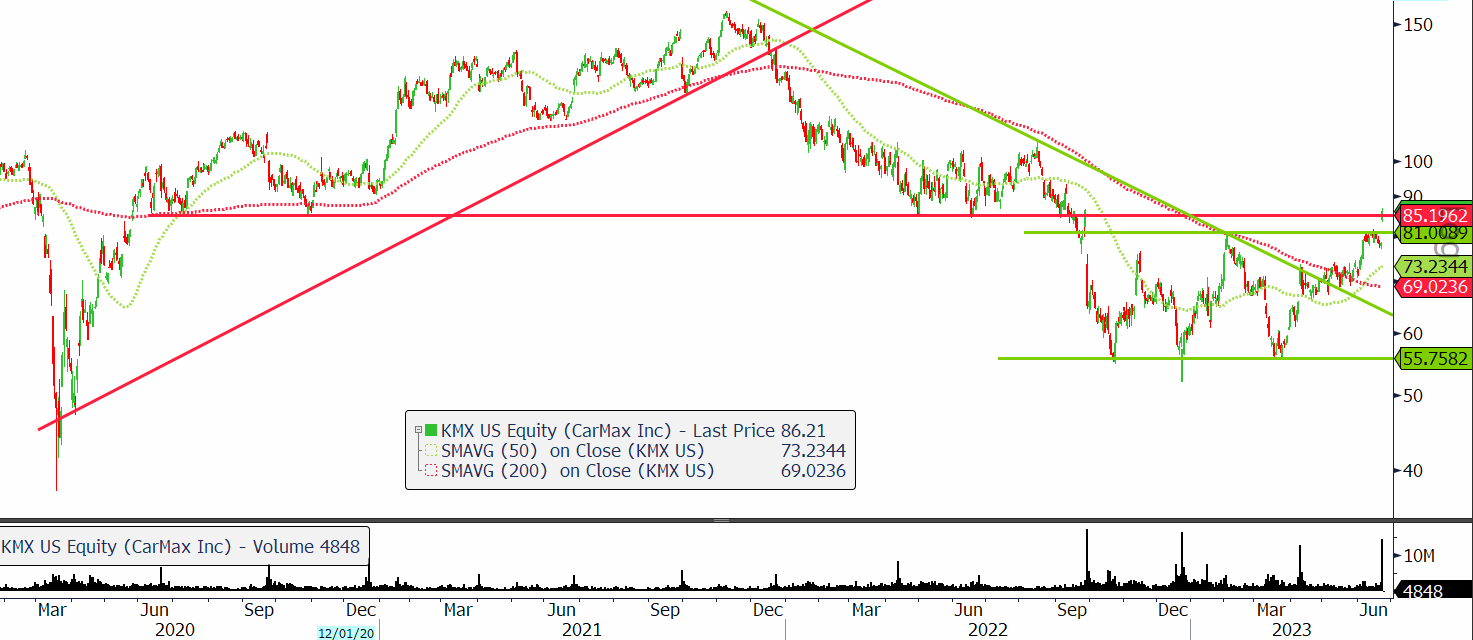Image resolution: width=1473 pixels, height=640 pixels.
Task: Click the dotted green SMAVG (50) swatch
Action: coord(432,451)
